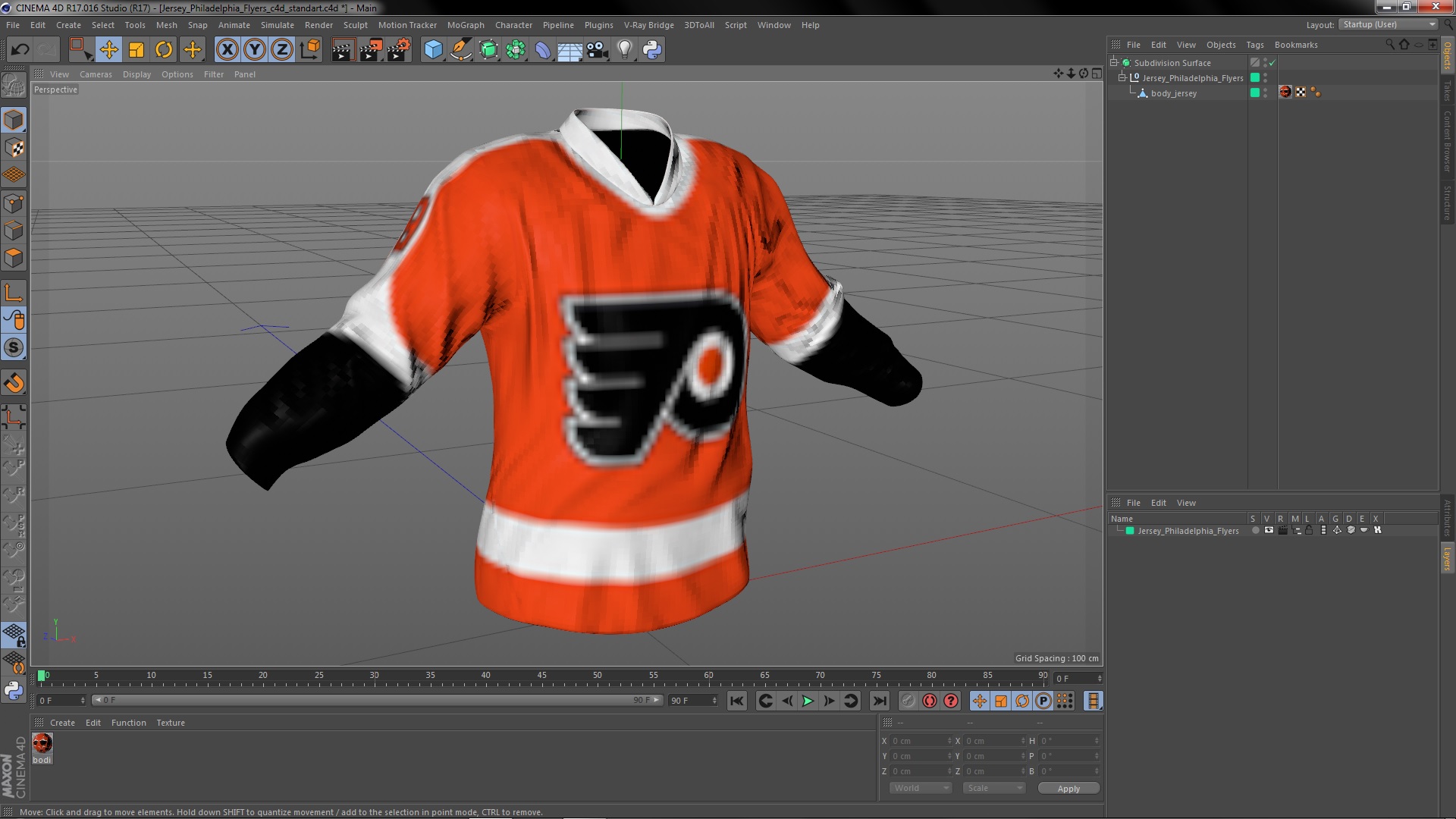Screen dimensions: 1456x819
Task: Click the preview range slider bar
Action: tap(377, 701)
